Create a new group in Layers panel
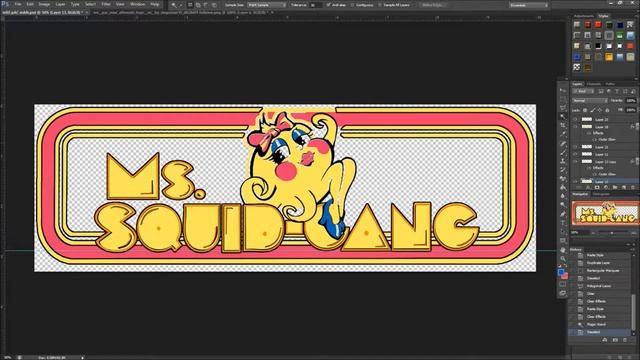This screenshot has width=640, height=360. pos(615,187)
